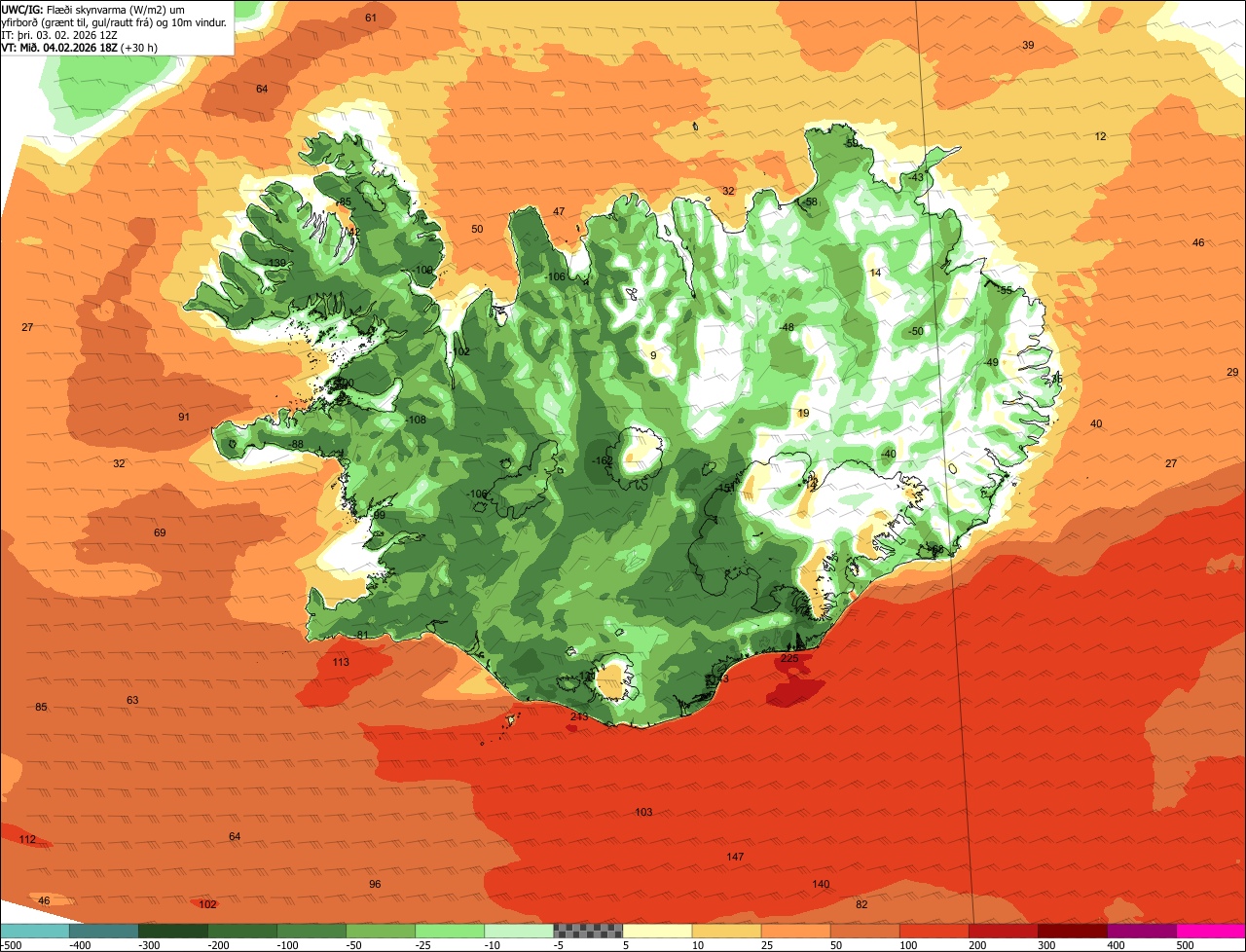Click the map value -108 in west Iceland
1246x952 pixels.
coord(416,420)
